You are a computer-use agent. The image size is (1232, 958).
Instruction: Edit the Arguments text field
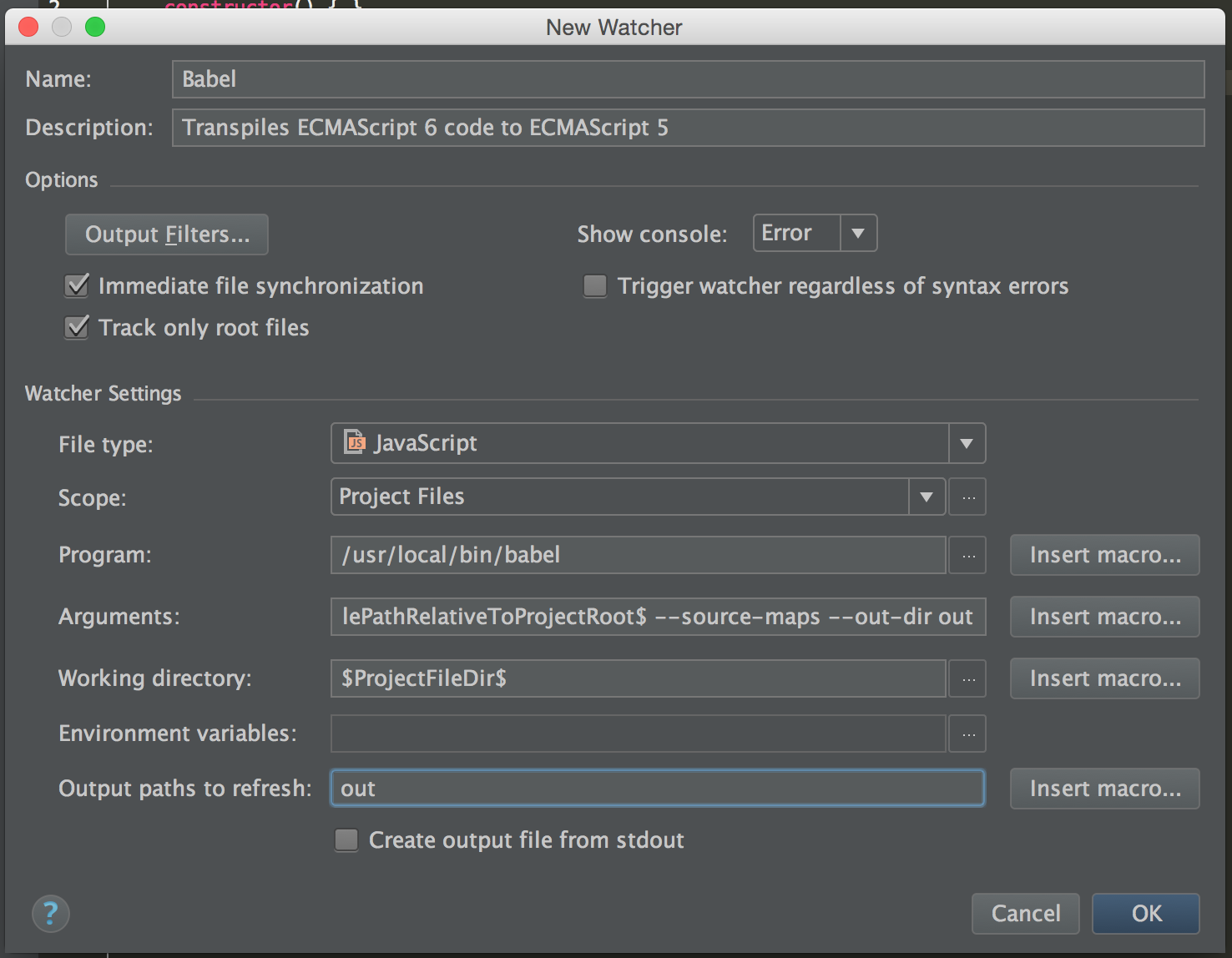(x=659, y=617)
